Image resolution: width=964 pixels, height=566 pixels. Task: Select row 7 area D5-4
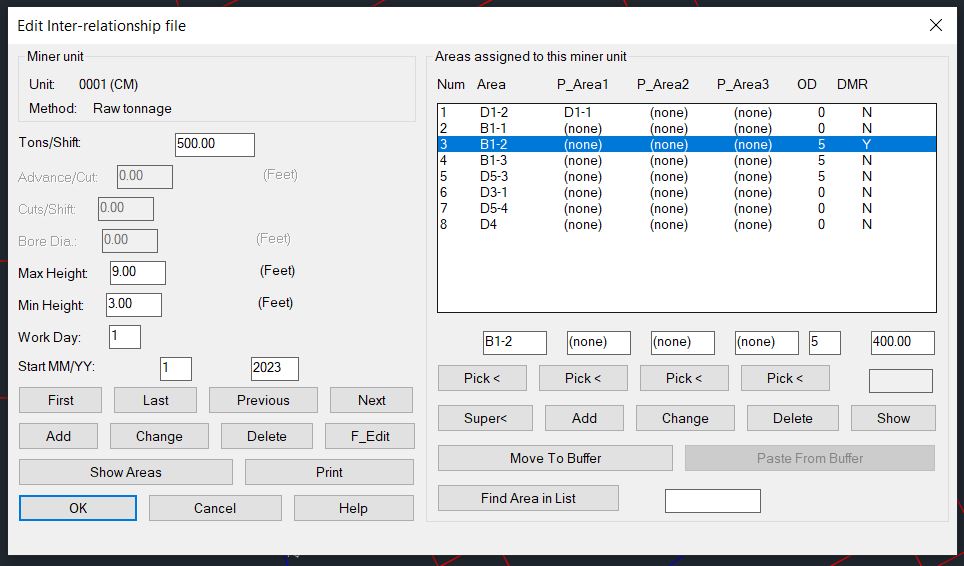(687, 208)
